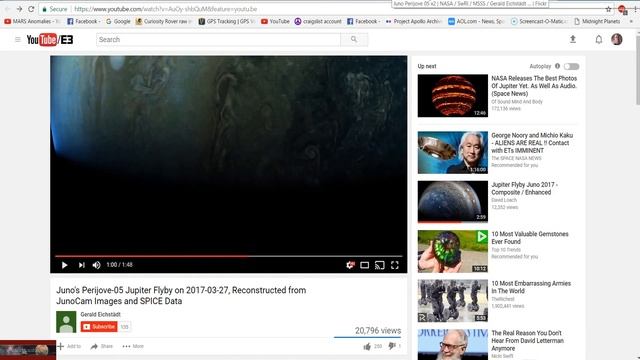Screen dimensions: 640x360
Task: Open the YouTube hamburger guide menu
Action: point(18,40)
